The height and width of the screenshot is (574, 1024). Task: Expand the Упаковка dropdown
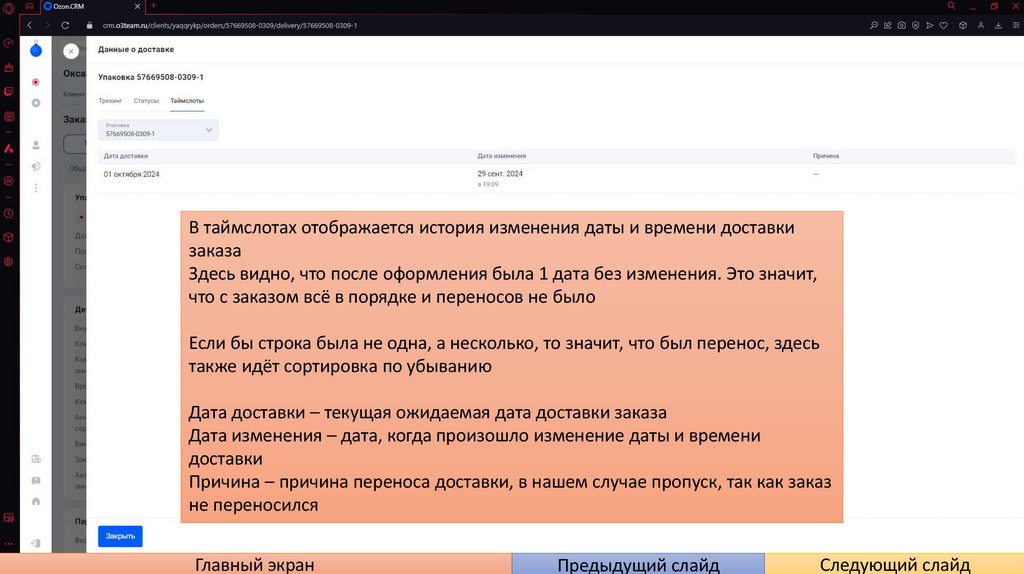point(159,130)
